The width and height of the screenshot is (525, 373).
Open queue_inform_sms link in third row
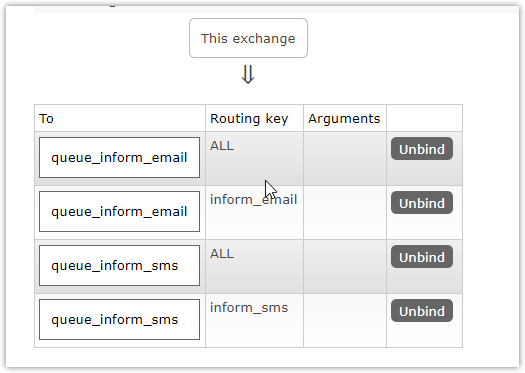click(x=119, y=266)
